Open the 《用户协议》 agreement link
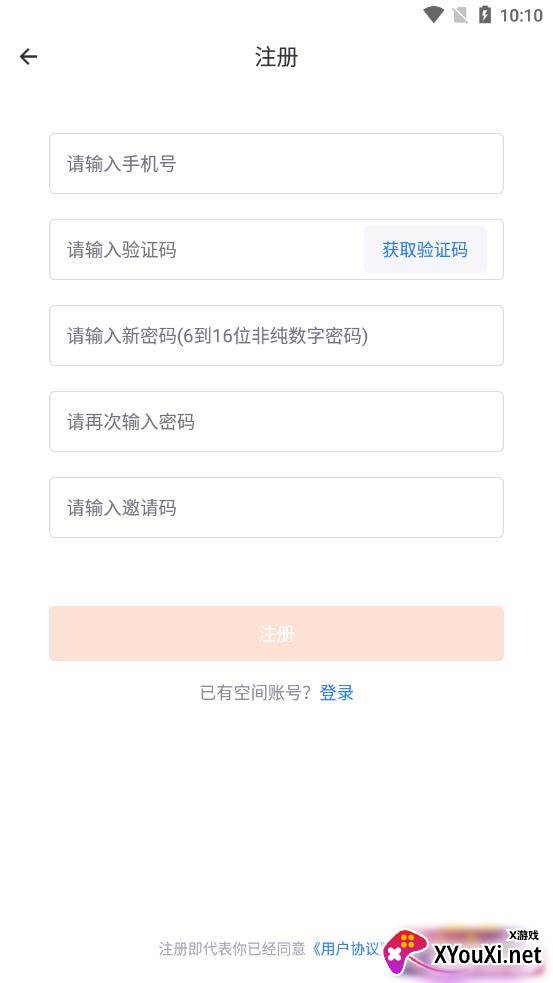This screenshot has width=553, height=983. [x=348, y=949]
